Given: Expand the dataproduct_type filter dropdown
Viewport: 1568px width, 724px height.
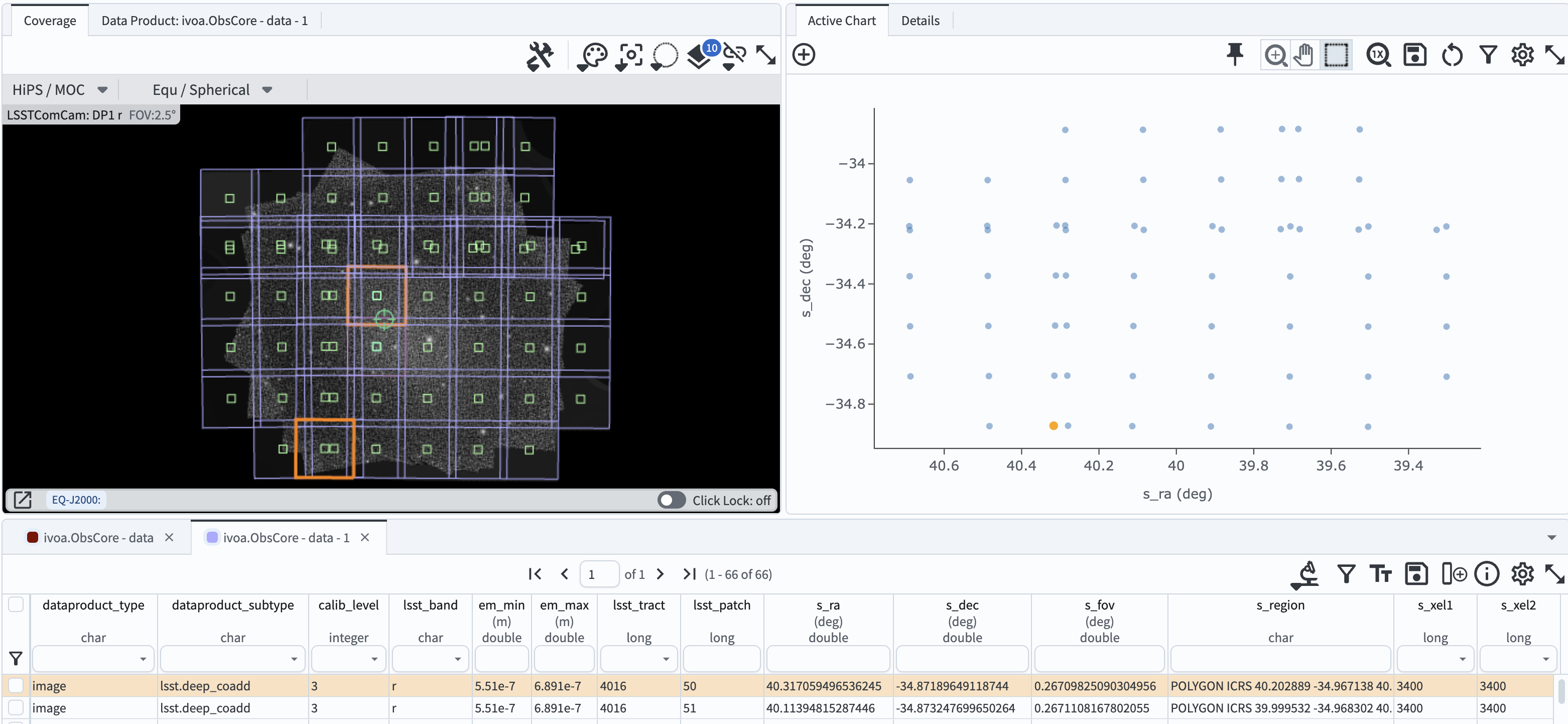Looking at the screenshot, I should [143, 659].
